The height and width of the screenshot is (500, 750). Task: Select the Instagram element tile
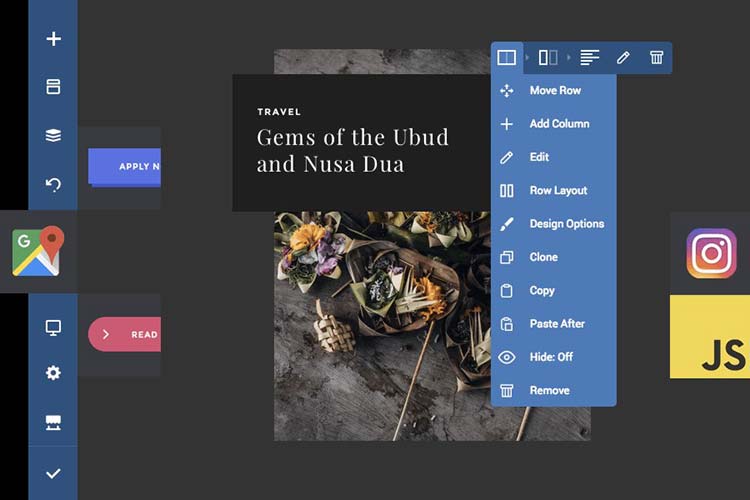[x=711, y=253]
